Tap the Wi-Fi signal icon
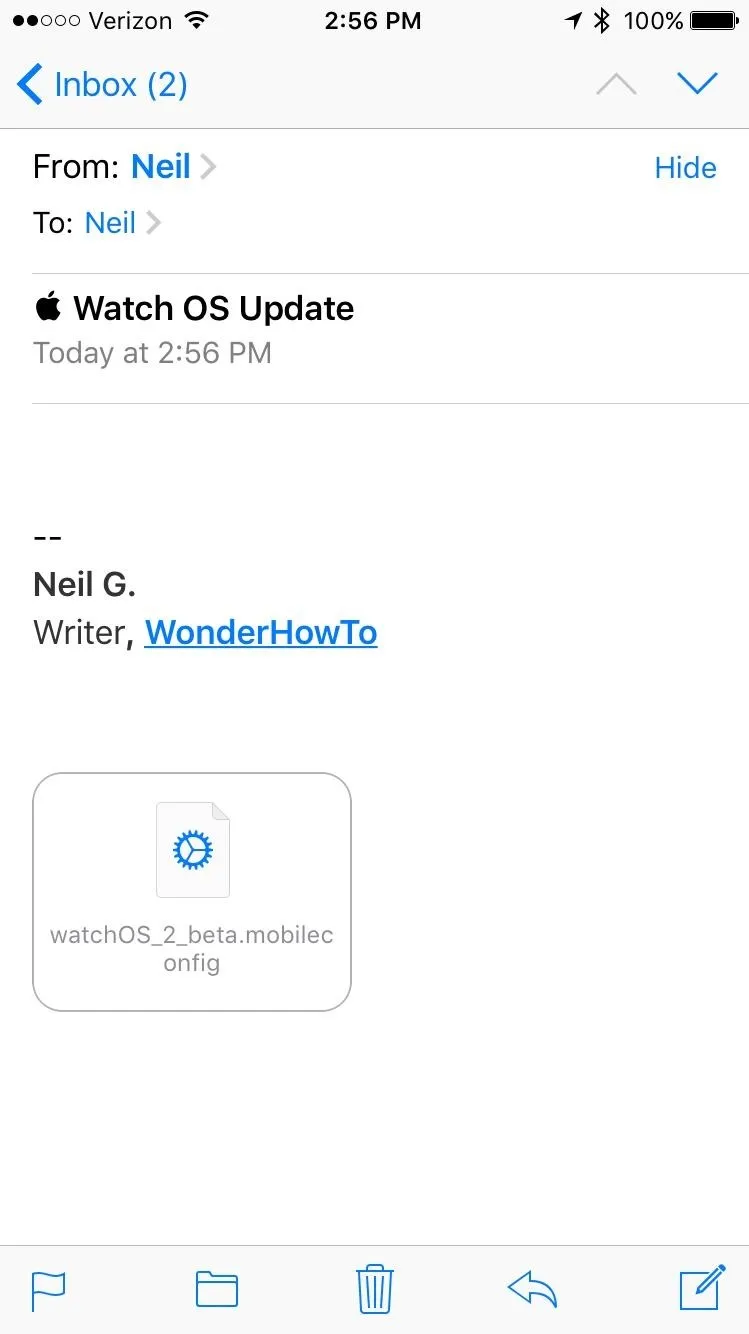Screen dimensions: 749x1334 click(198, 20)
